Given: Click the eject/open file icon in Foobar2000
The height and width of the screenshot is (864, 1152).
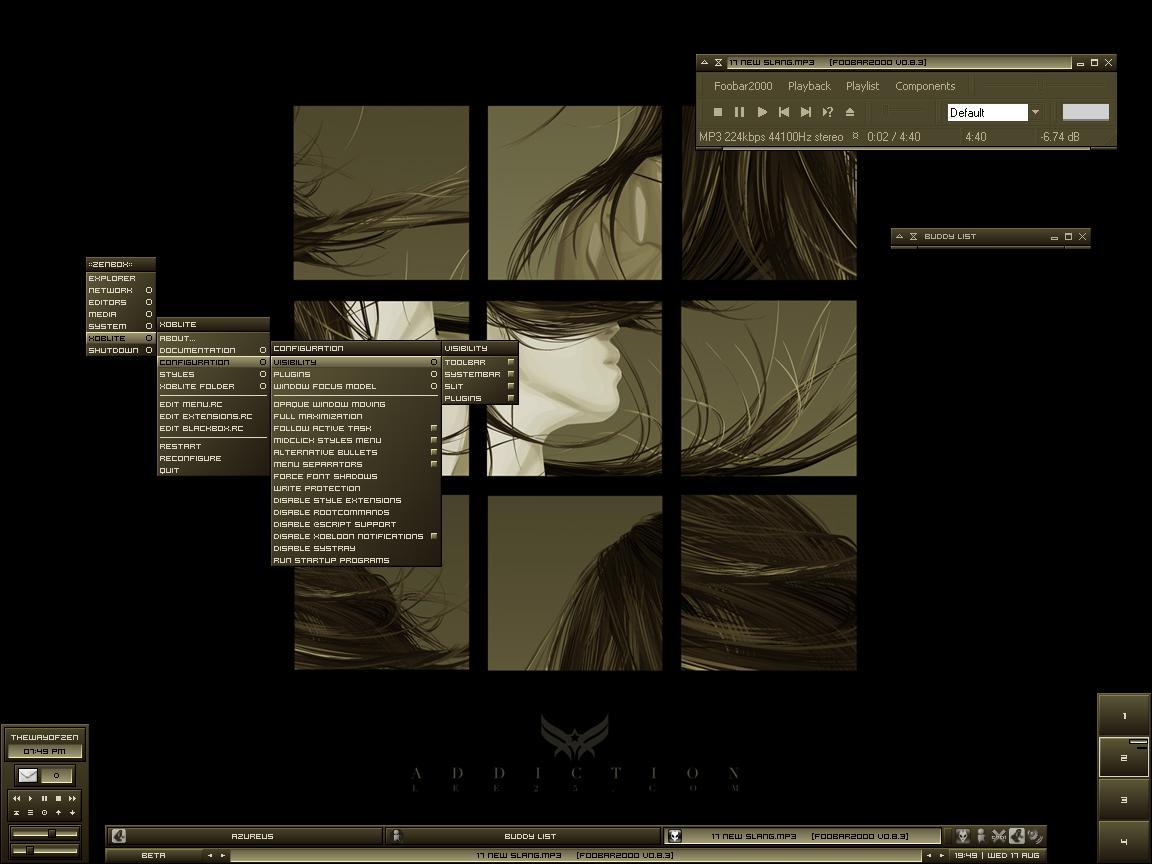Looking at the screenshot, I should click(x=850, y=112).
